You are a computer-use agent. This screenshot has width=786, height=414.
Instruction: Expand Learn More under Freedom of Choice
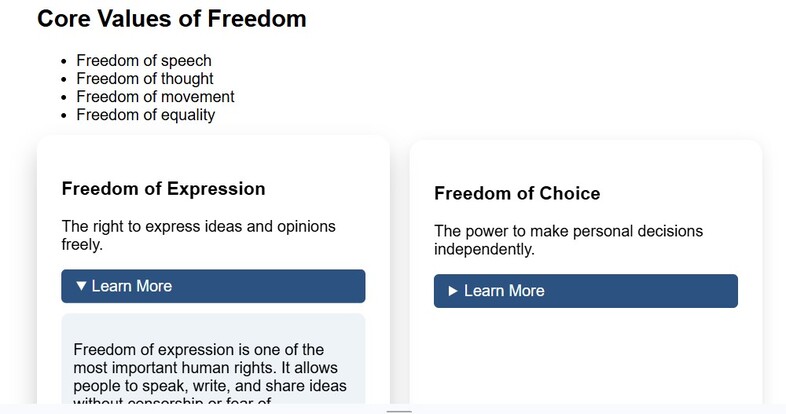click(x=585, y=291)
